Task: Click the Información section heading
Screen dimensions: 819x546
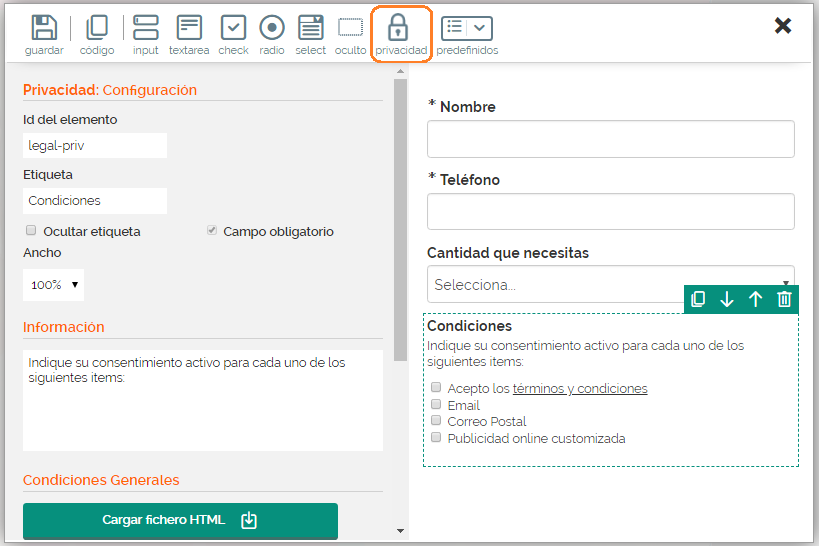Action: 64,327
